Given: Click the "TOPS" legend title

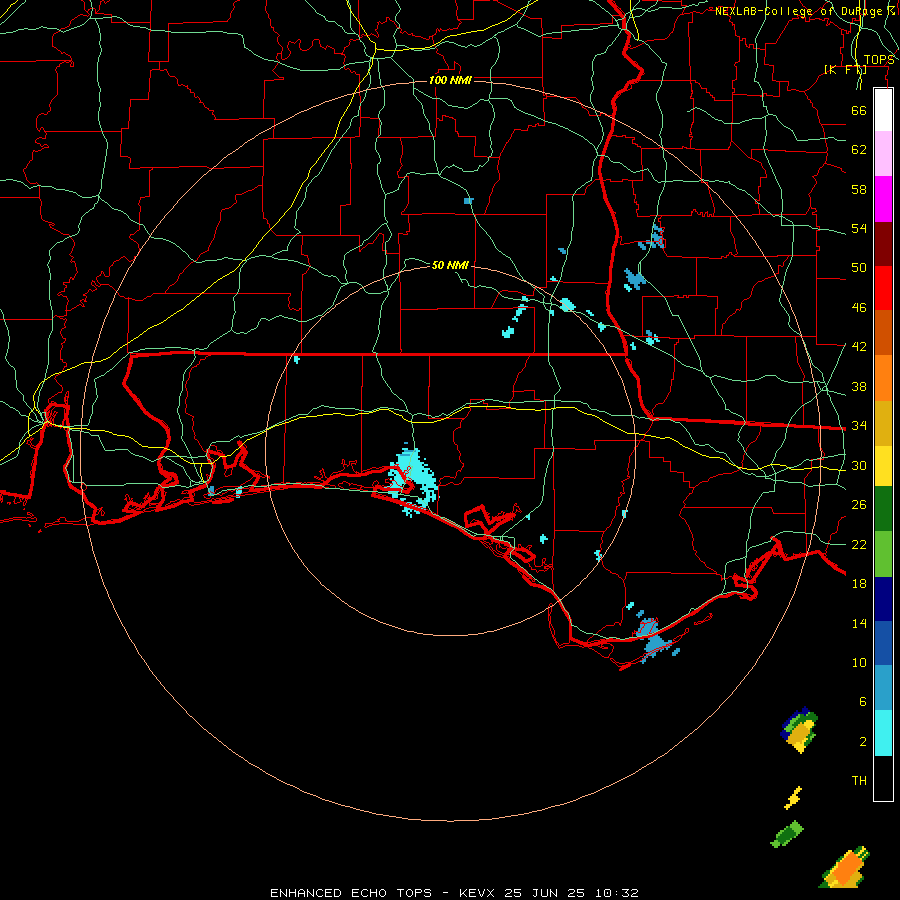Looking at the screenshot, I should click(879, 60).
